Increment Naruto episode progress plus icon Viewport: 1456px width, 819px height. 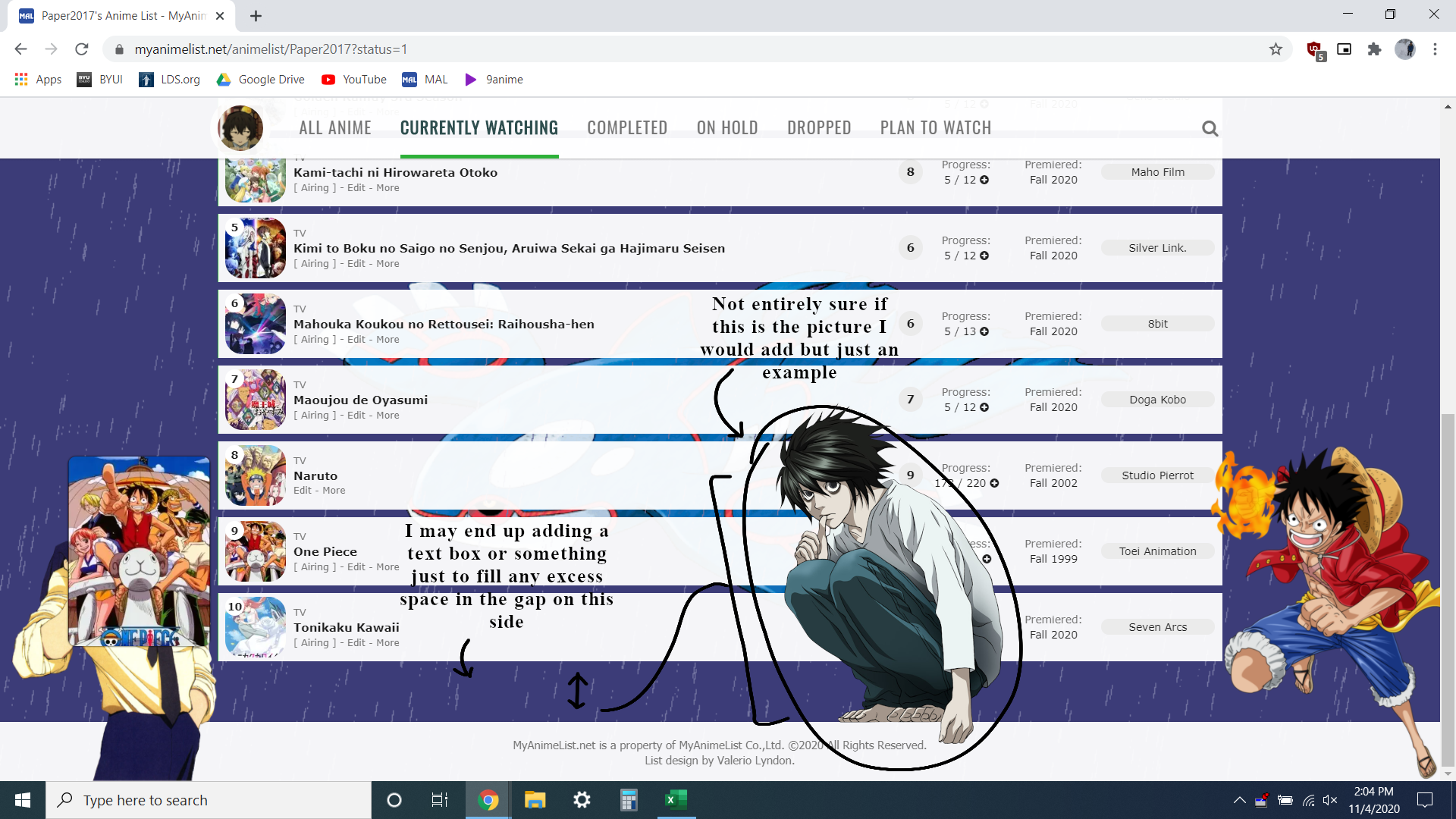[x=994, y=483]
